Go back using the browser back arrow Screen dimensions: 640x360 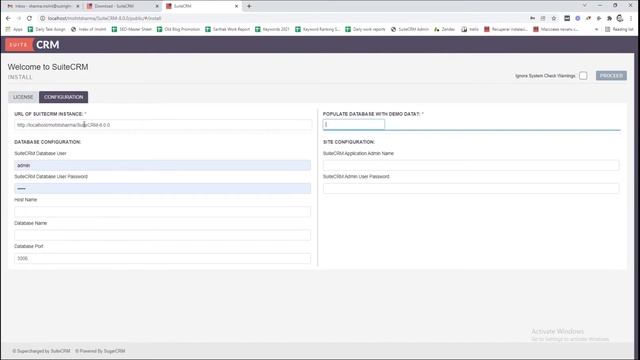tap(8, 18)
